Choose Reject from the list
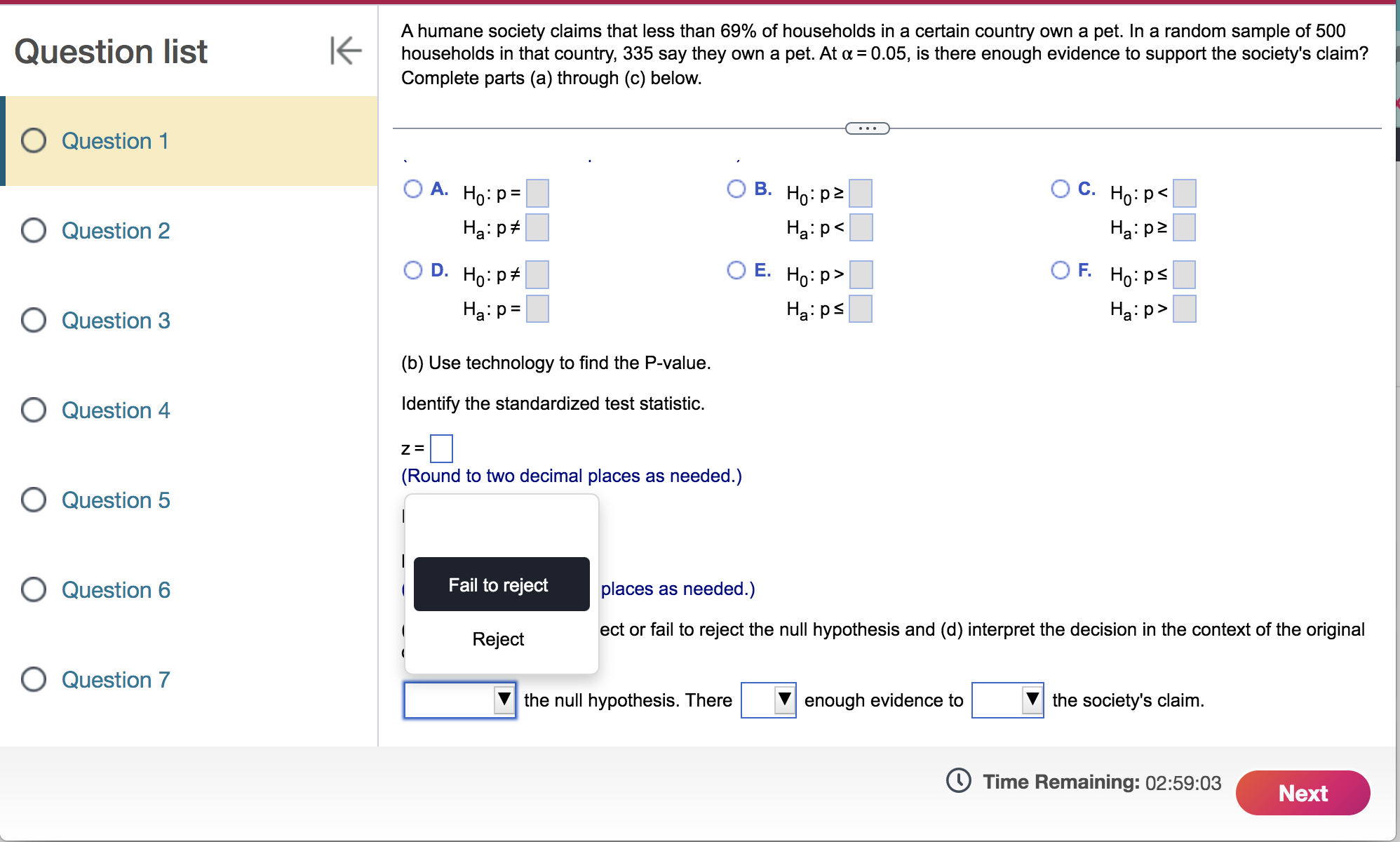The height and width of the screenshot is (842, 1400). [x=499, y=639]
